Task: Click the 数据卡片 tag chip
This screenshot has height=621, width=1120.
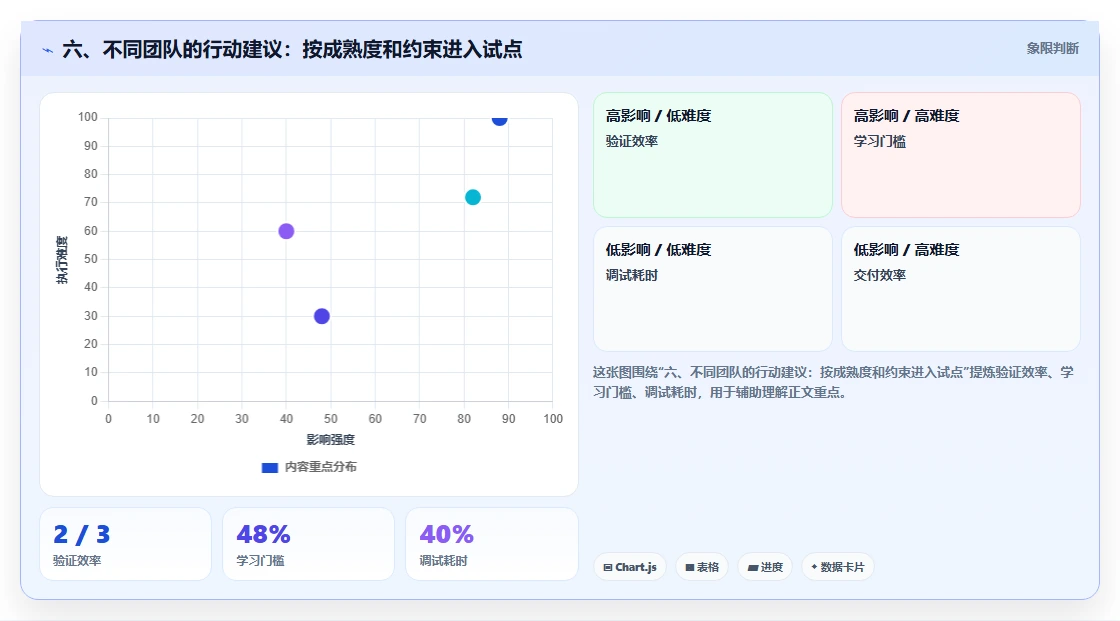Action: [x=838, y=567]
